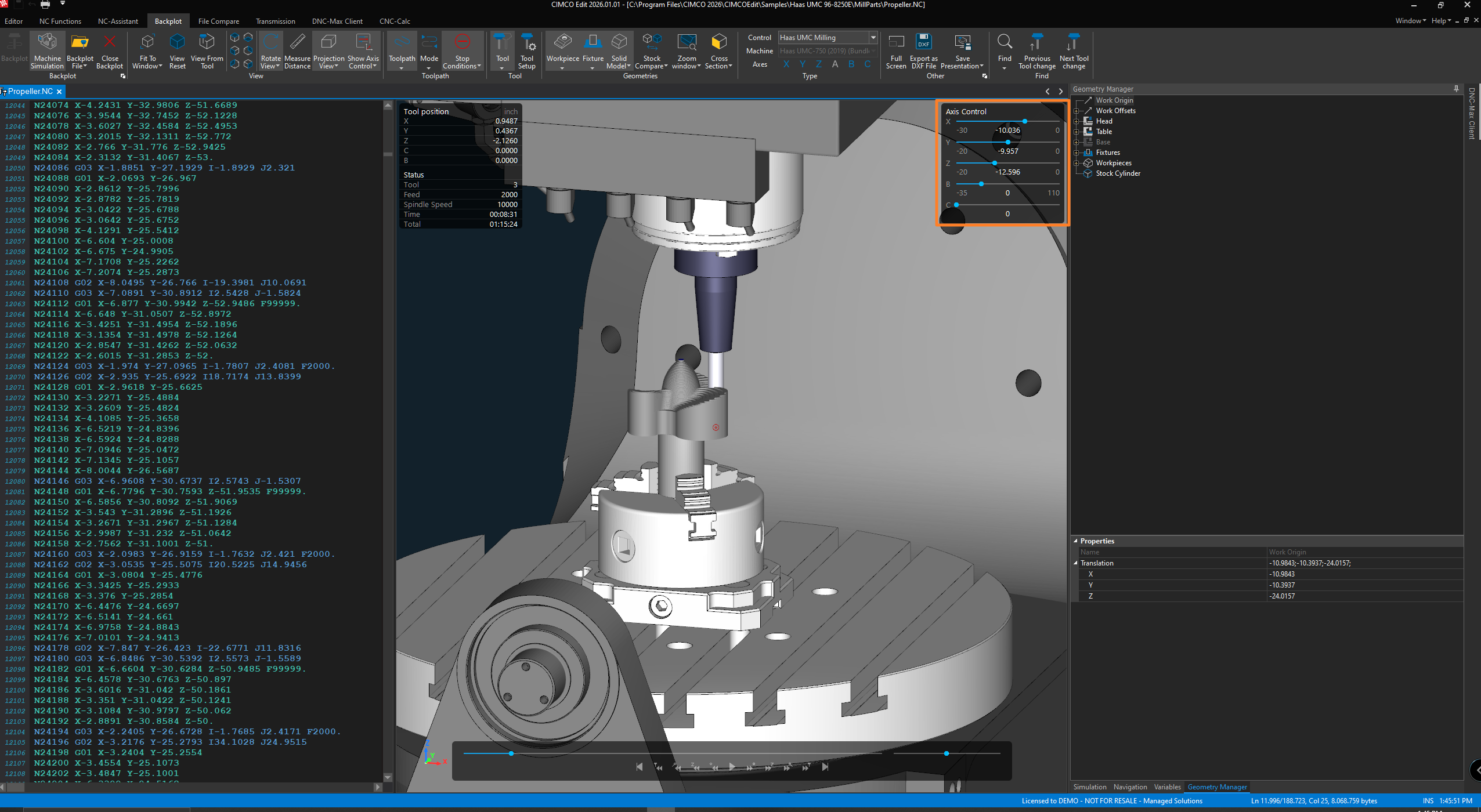The height and width of the screenshot is (812, 1481).
Task: Click the B axis slider handle
Action: coord(981,184)
